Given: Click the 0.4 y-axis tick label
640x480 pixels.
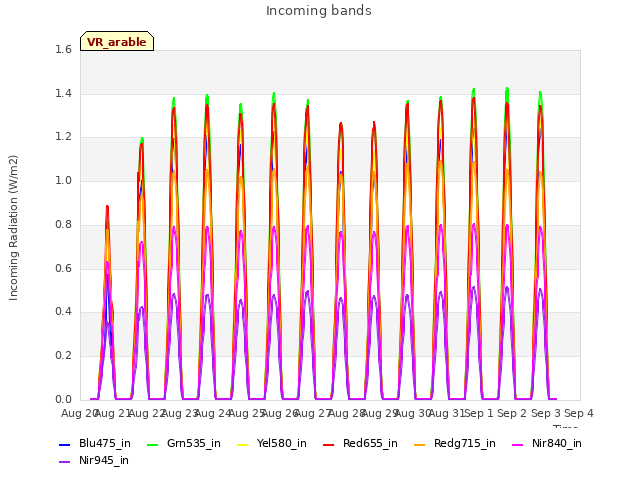Looking at the screenshot, I should (63, 311).
